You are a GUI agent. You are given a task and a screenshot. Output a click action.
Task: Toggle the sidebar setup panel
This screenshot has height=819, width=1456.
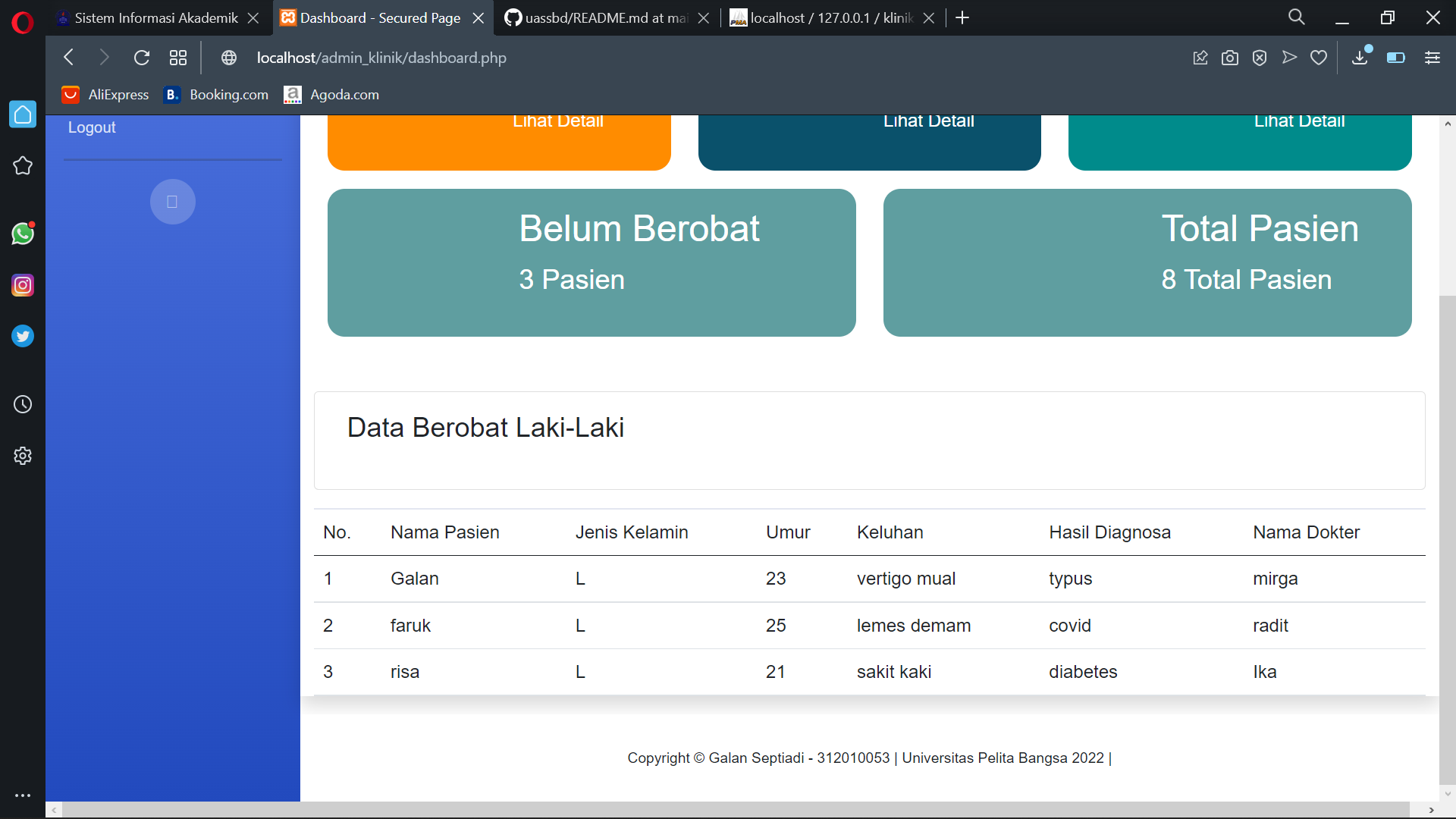coord(1432,57)
